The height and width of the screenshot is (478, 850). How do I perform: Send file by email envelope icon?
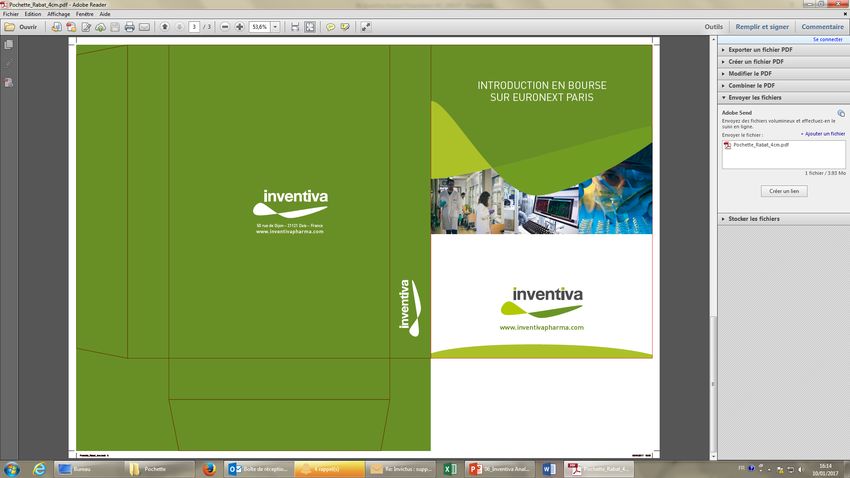144,27
